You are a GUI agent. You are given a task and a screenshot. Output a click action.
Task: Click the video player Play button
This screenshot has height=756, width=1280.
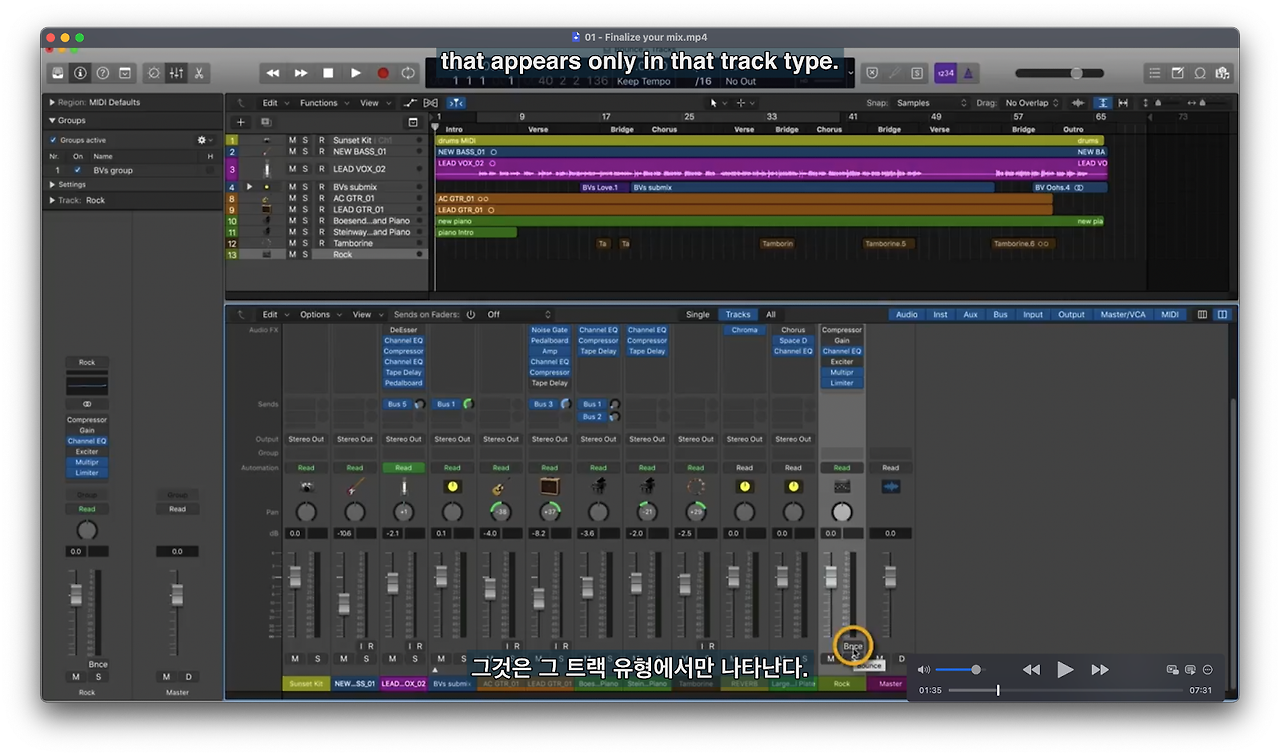click(x=1066, y=670)
